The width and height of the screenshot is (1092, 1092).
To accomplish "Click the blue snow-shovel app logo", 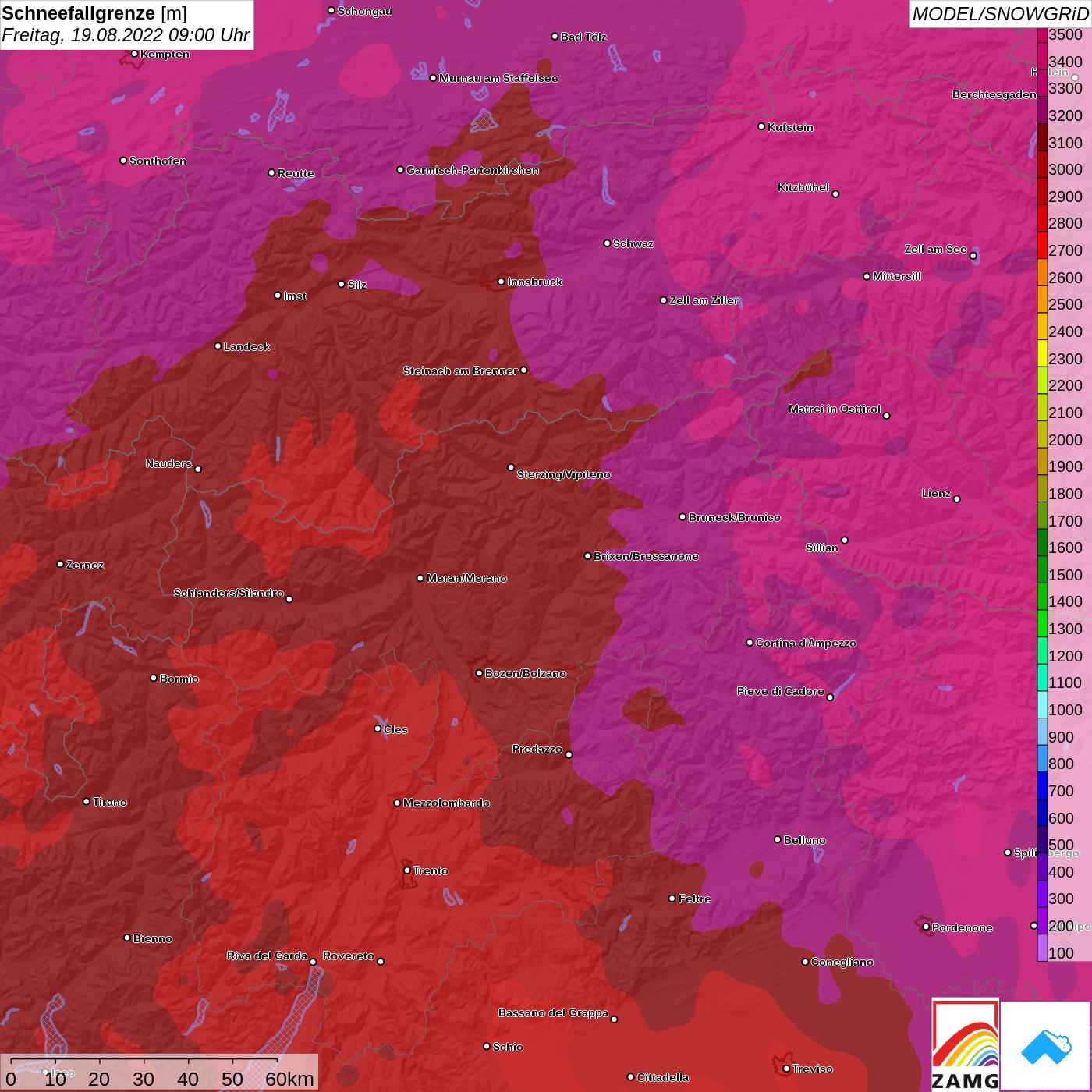I will tap(1045, 1046).
